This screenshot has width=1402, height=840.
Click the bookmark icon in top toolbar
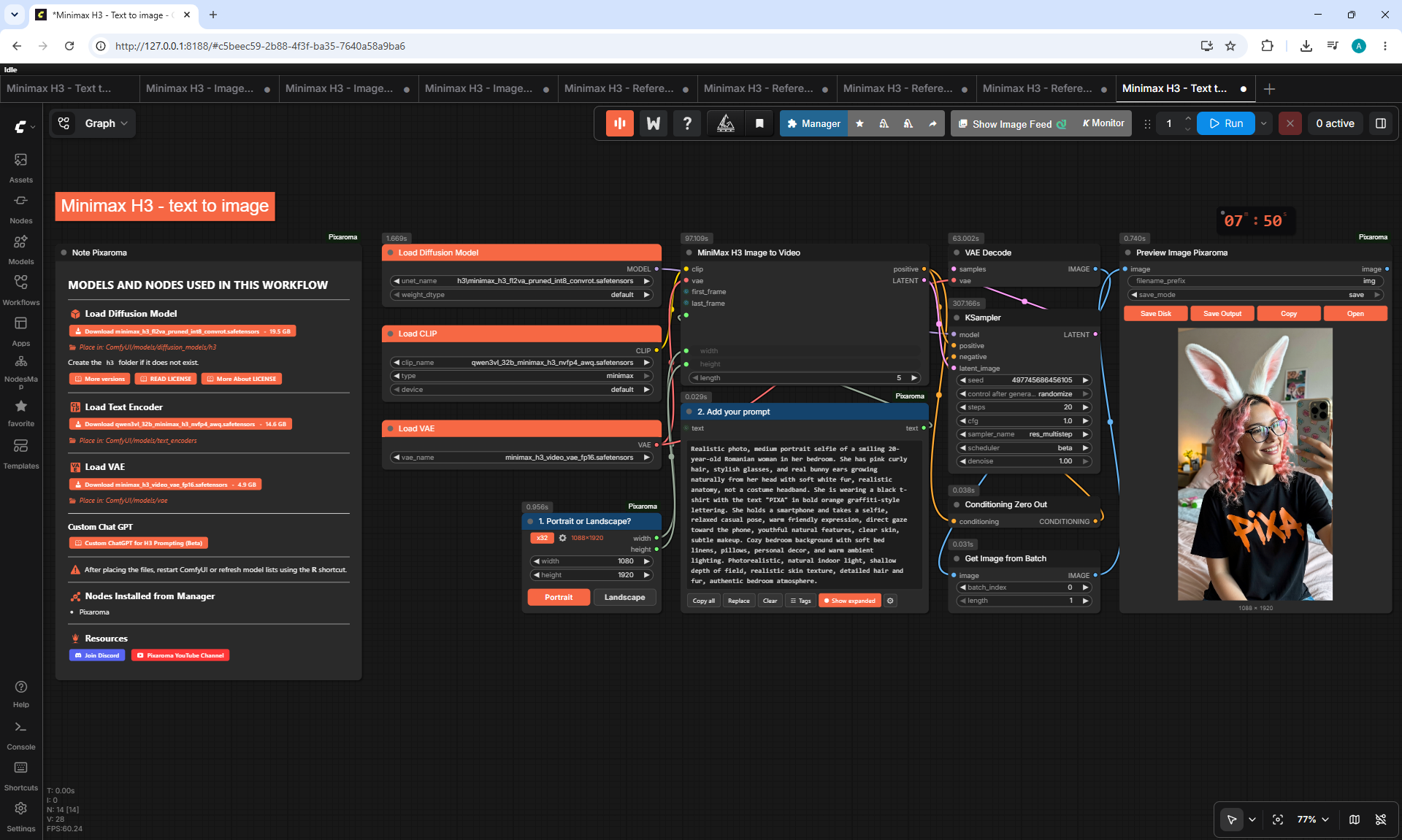(759, 123)
